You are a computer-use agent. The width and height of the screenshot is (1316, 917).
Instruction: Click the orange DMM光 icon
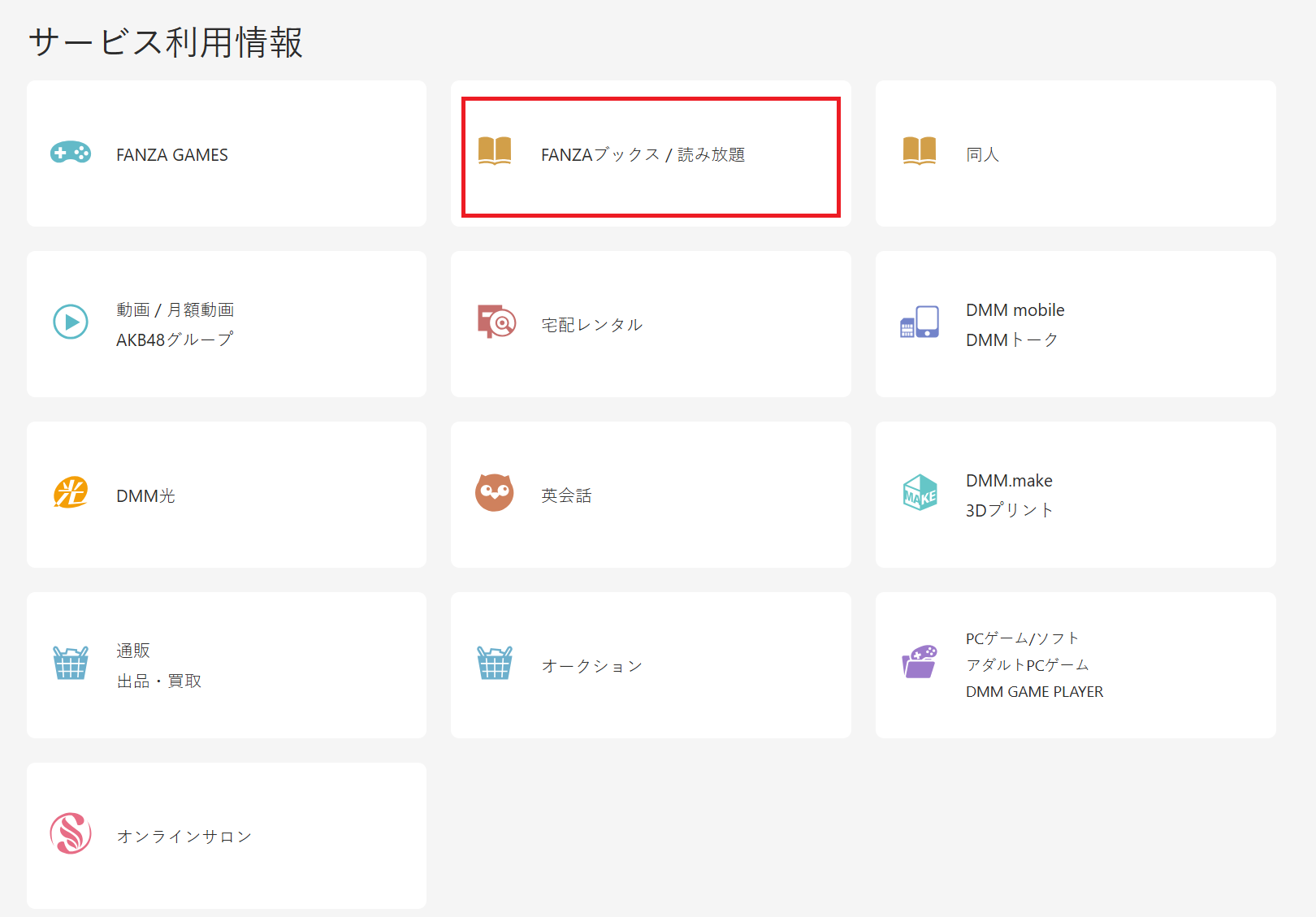coord(71,492)
